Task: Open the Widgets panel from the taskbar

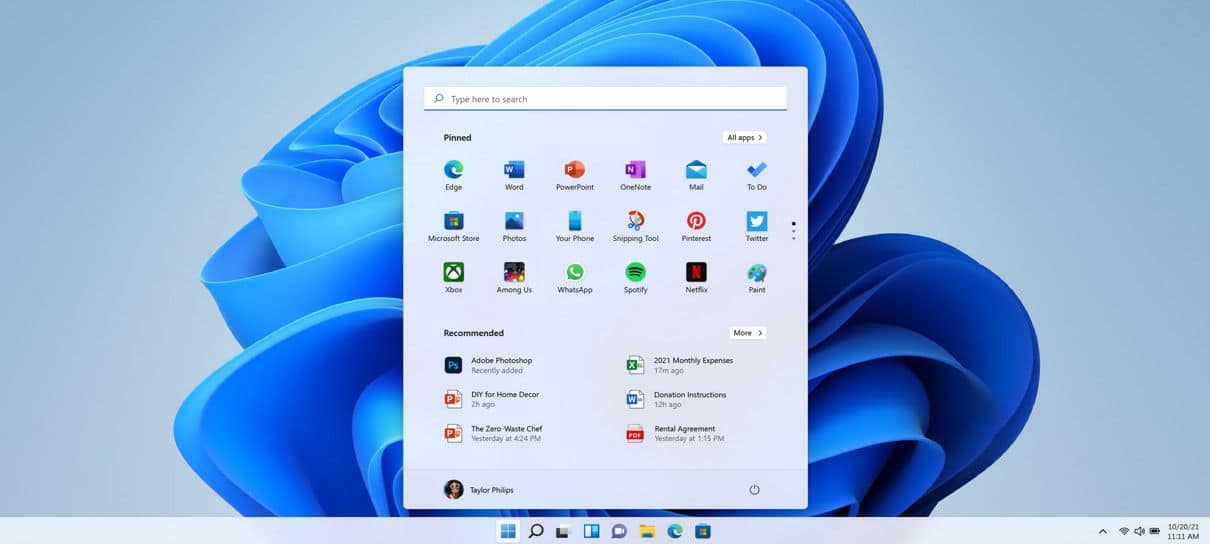Action: point(591,531)
